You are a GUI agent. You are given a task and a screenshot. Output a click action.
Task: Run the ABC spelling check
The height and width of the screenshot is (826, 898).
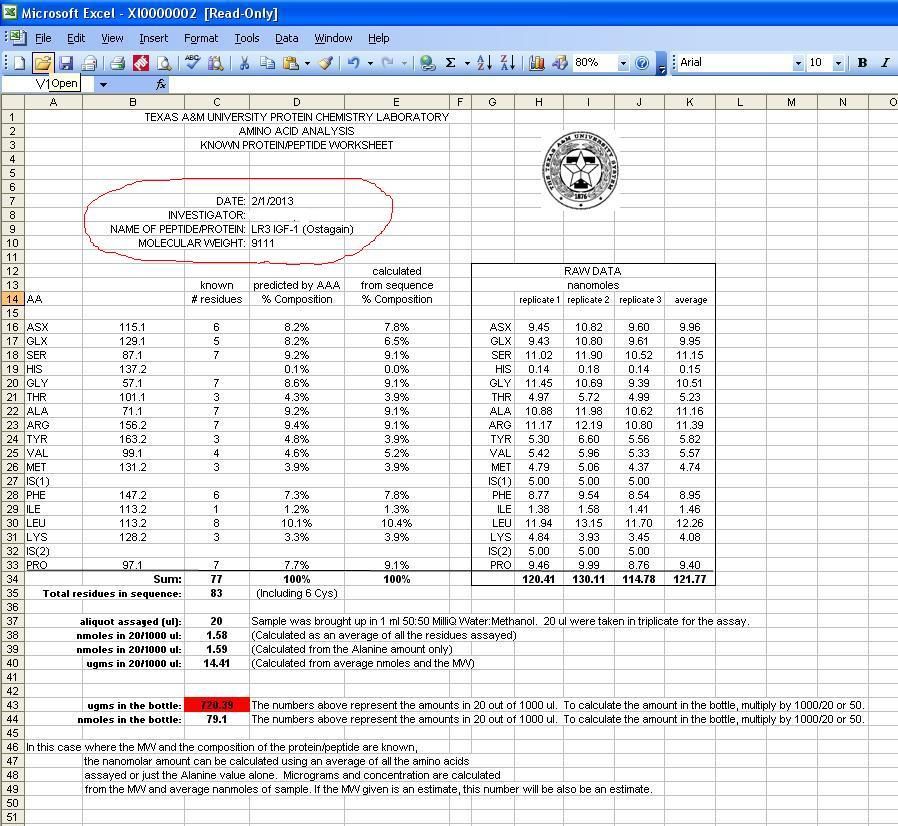pyautogui.click(x=192, y=62)
